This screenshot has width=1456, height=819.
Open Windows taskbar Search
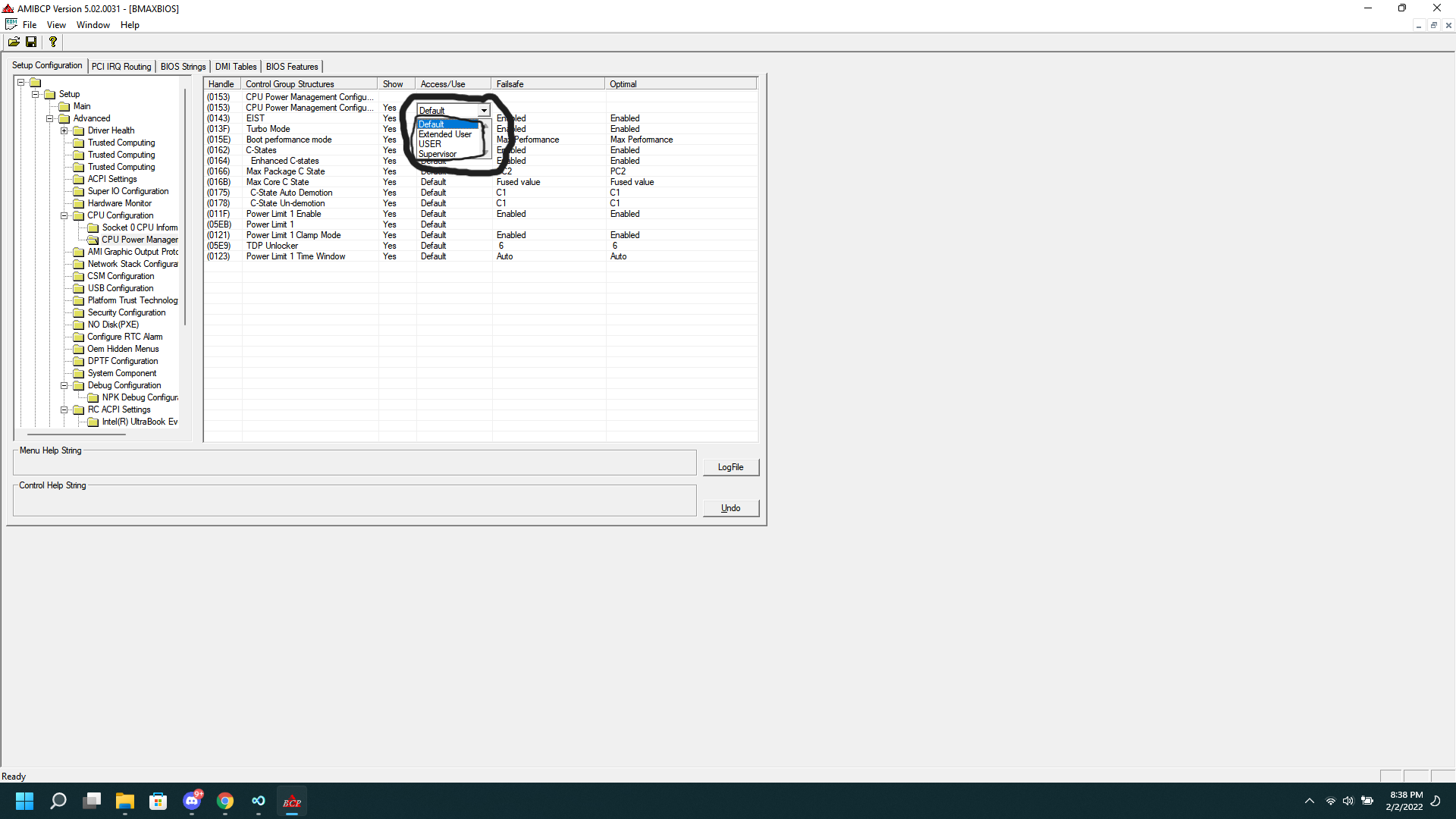tap(58, 801)
